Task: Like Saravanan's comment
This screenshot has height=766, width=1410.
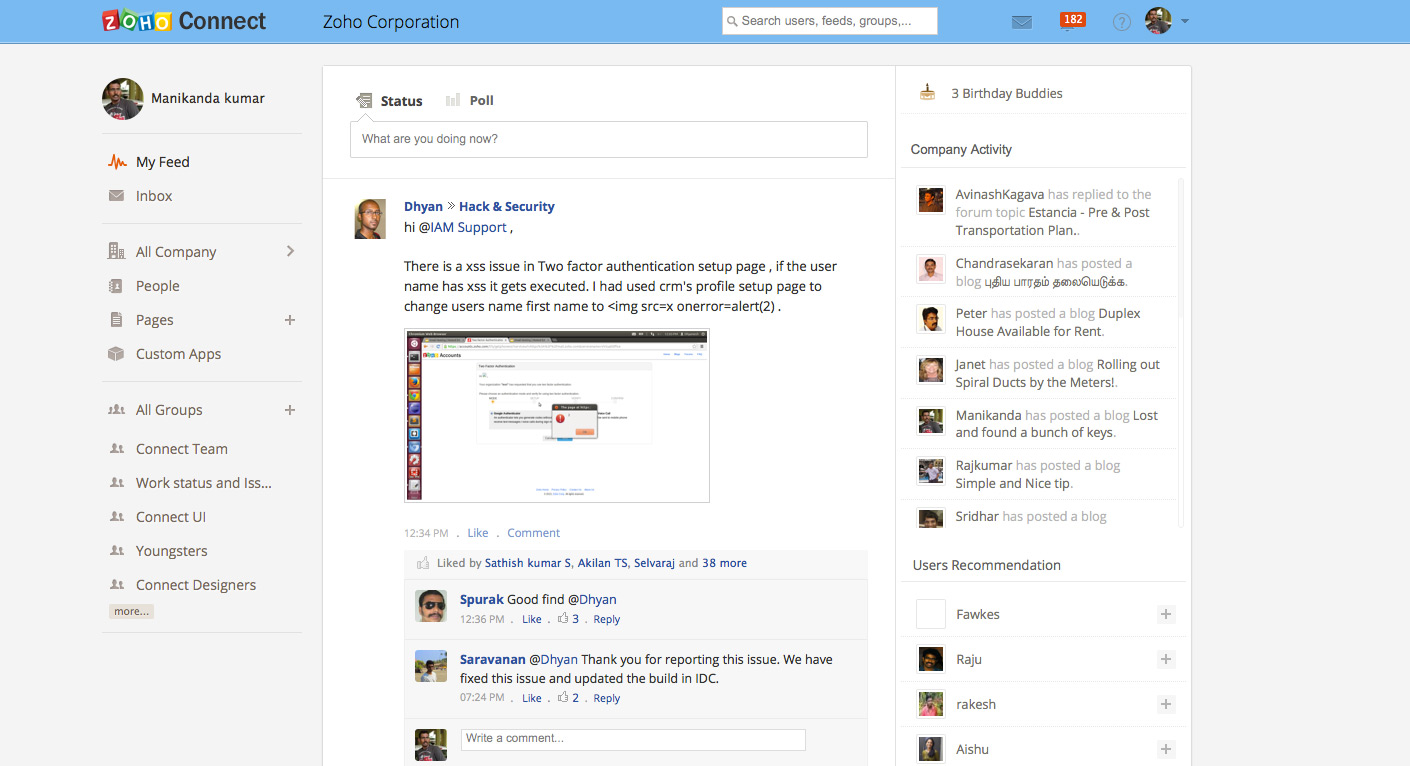Action: pos(532,698)
